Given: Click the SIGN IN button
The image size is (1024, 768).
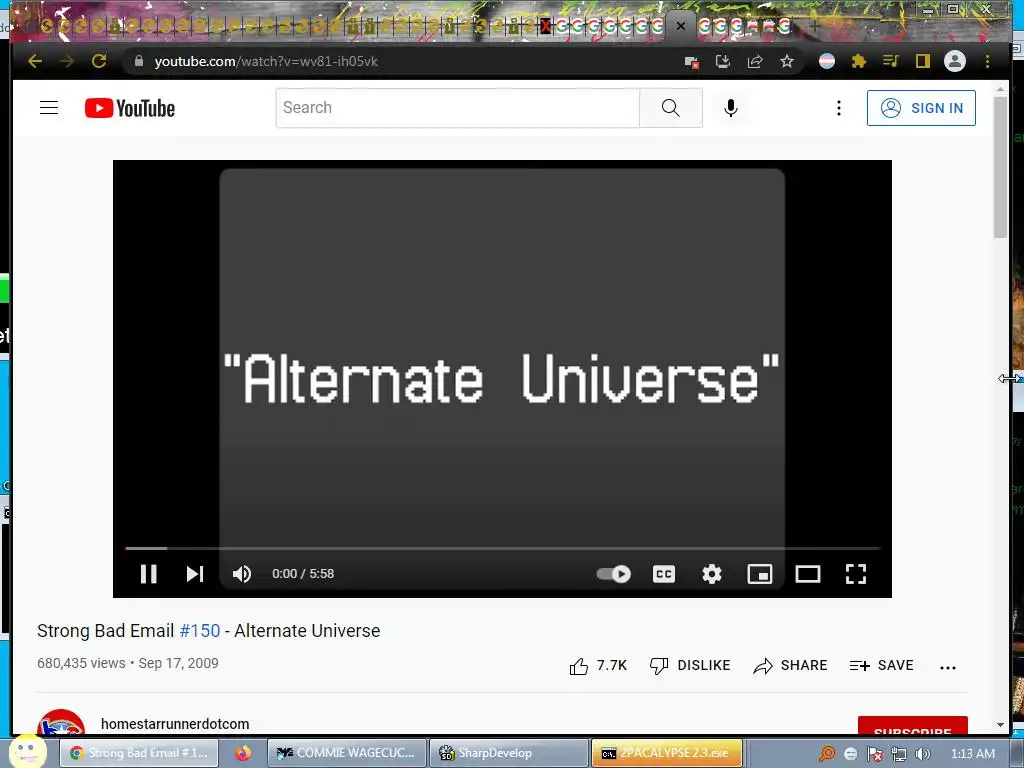Looking at the screenshot, I should coord(921,108).
